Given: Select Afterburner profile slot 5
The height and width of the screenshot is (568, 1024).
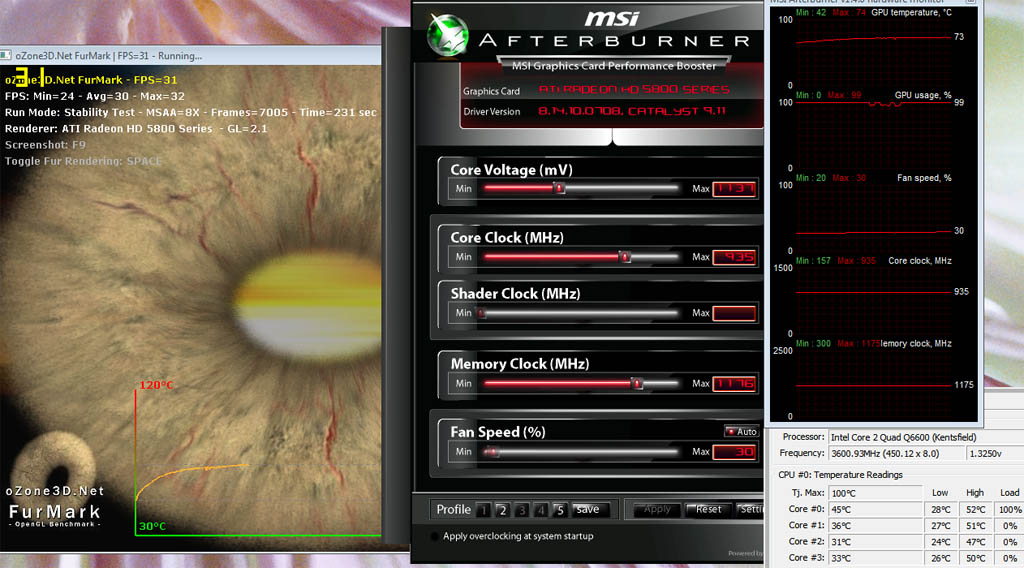Looking at the screenshot, I should (x=559, y=510).
